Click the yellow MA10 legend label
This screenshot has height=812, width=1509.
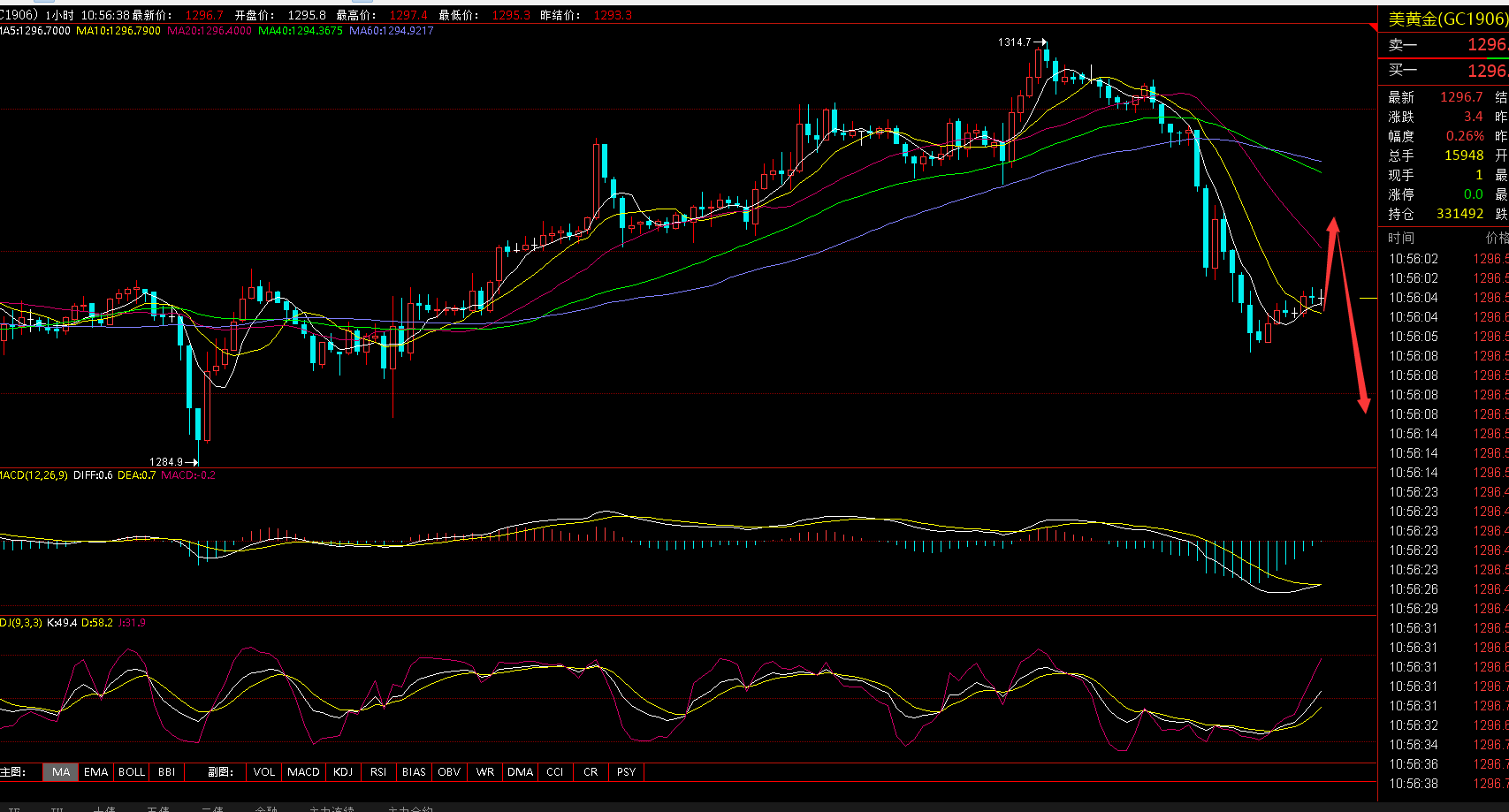point(118,30)
